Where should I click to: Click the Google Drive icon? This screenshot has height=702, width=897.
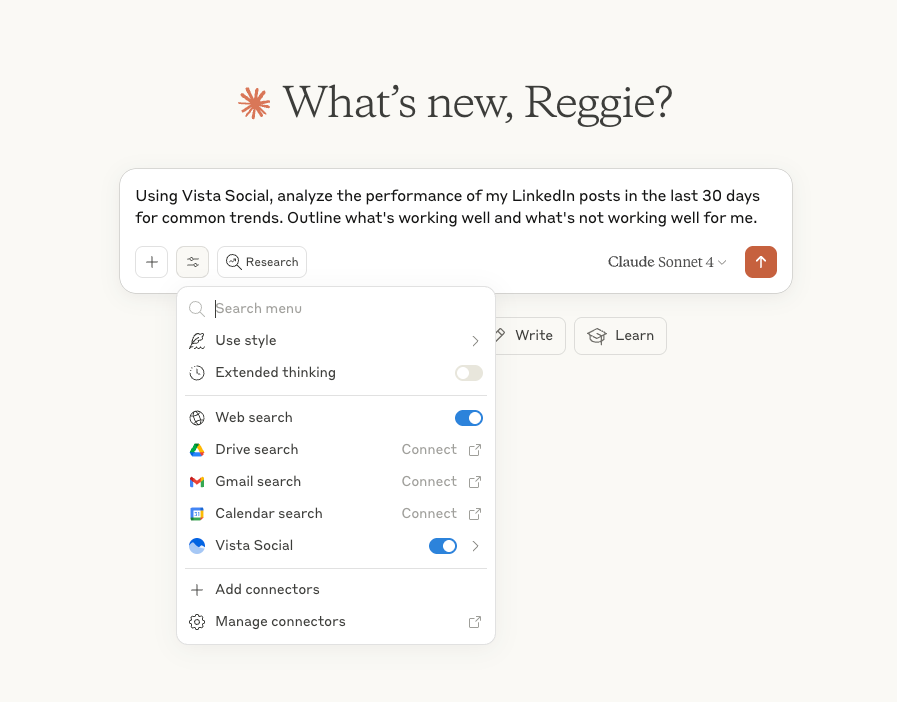click(197, 450)
